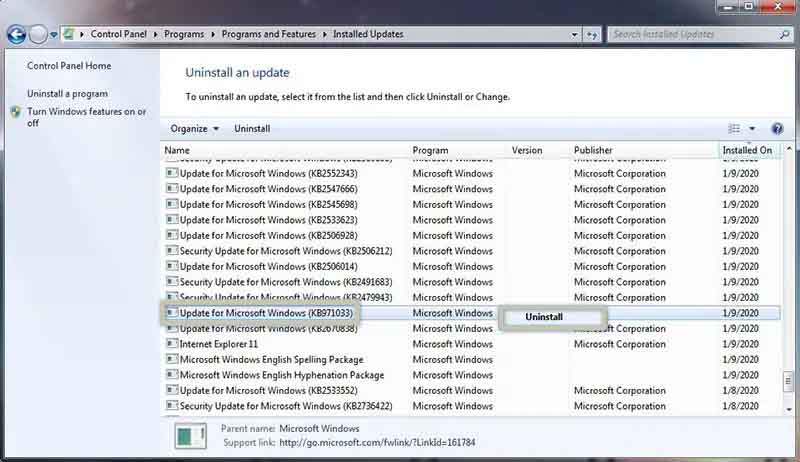Select Update for Microsoft Windows (KB2552343)
This screenshot has width=800, height=462.
472,173
